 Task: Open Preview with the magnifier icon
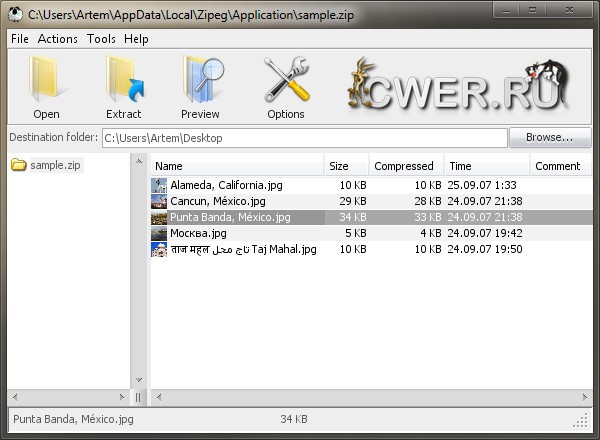click(x=201, y=82)
